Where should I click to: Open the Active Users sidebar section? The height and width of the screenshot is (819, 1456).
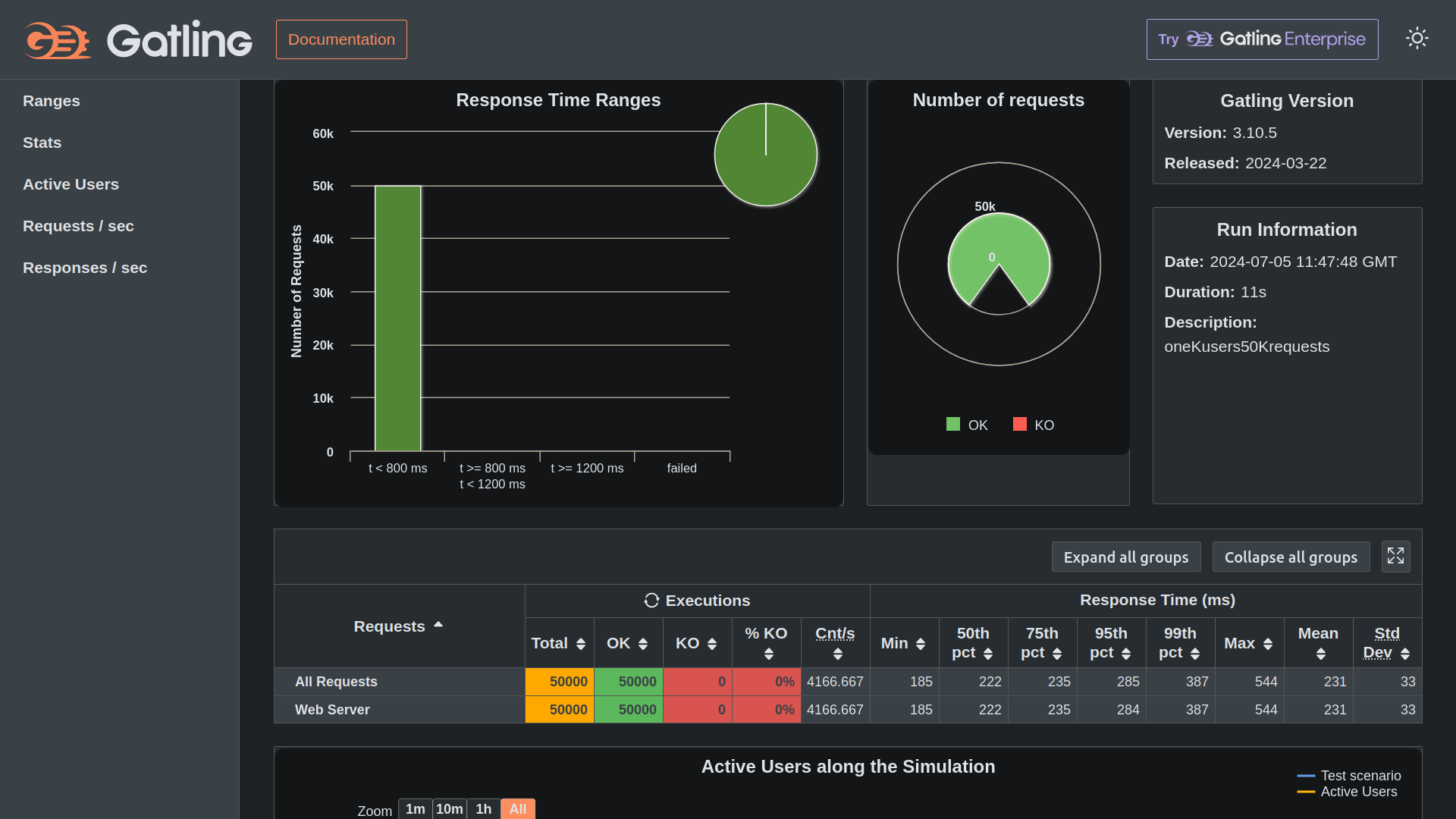coord(71,184)
